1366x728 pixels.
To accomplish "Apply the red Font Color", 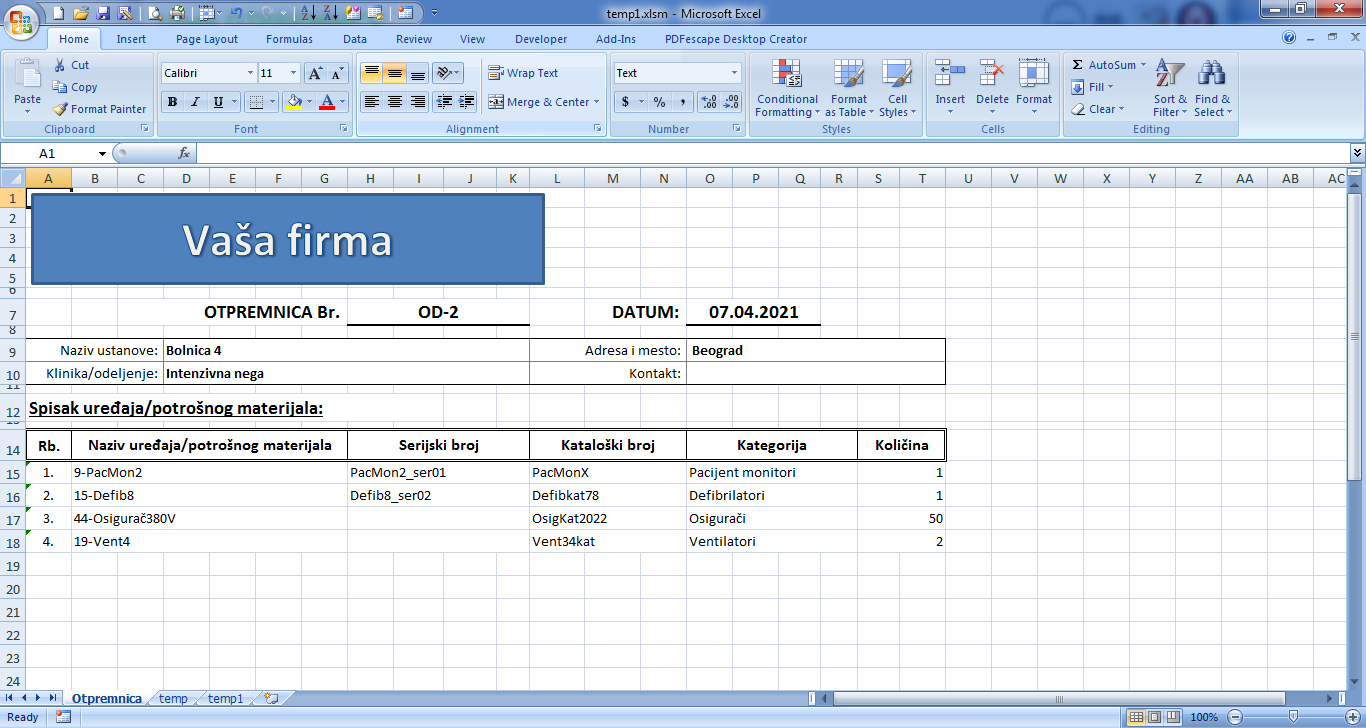I will [x=327, y=102].
